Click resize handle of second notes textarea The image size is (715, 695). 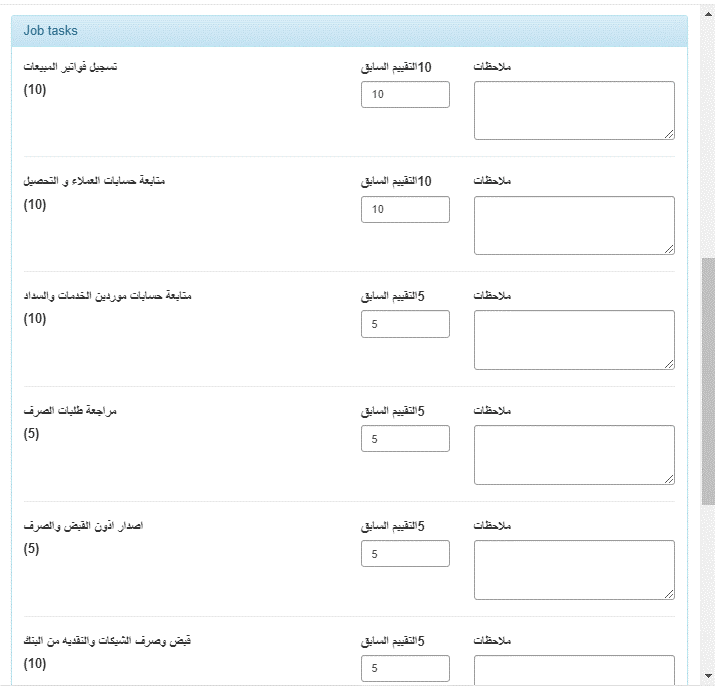coord(669,249)
